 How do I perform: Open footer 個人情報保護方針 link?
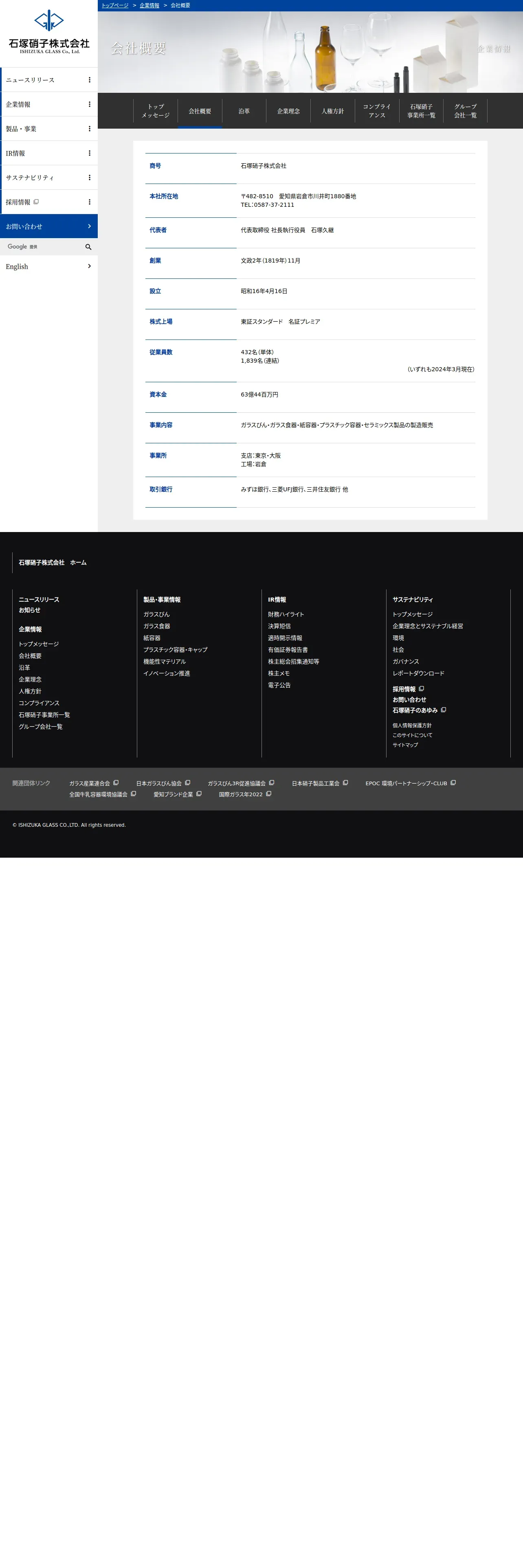(412, 725)
